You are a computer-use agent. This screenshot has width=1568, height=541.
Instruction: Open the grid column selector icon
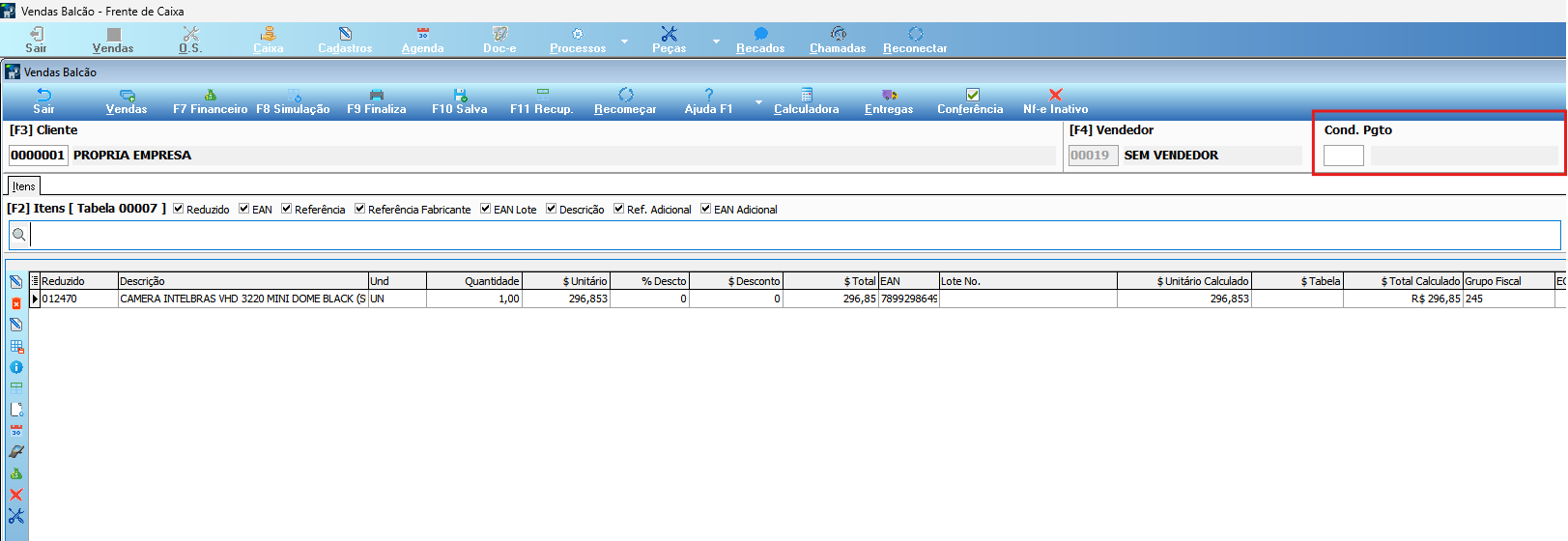(35, 281)
